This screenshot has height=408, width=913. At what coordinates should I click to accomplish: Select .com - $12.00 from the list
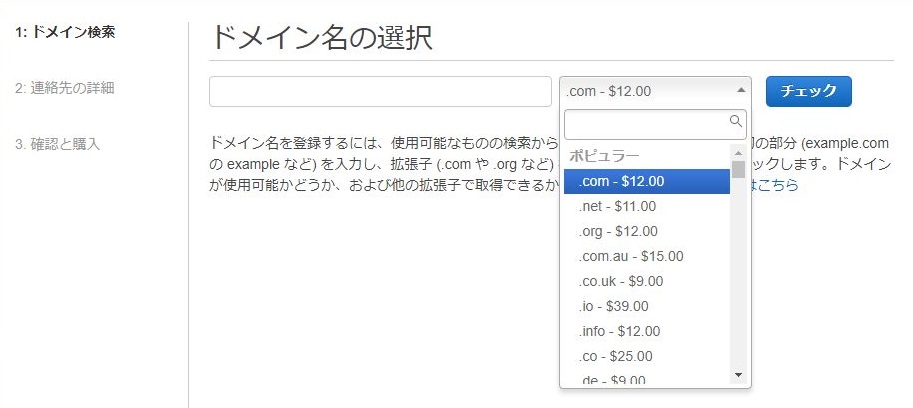(x=647, y=181)
